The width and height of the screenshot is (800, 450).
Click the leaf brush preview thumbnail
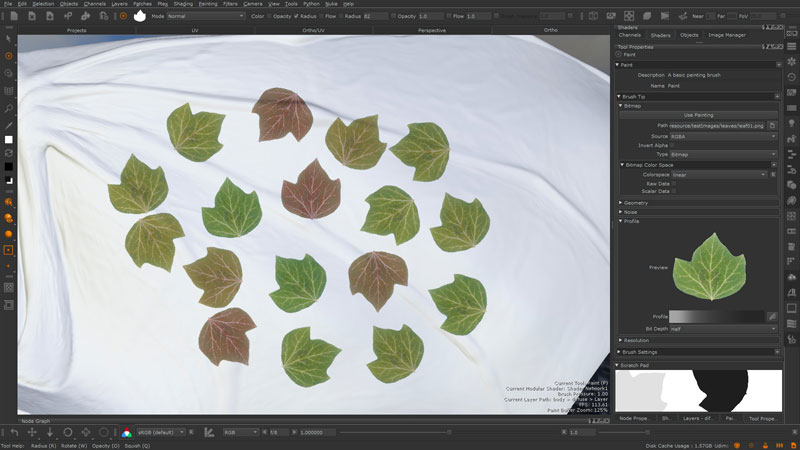[711, 267]
